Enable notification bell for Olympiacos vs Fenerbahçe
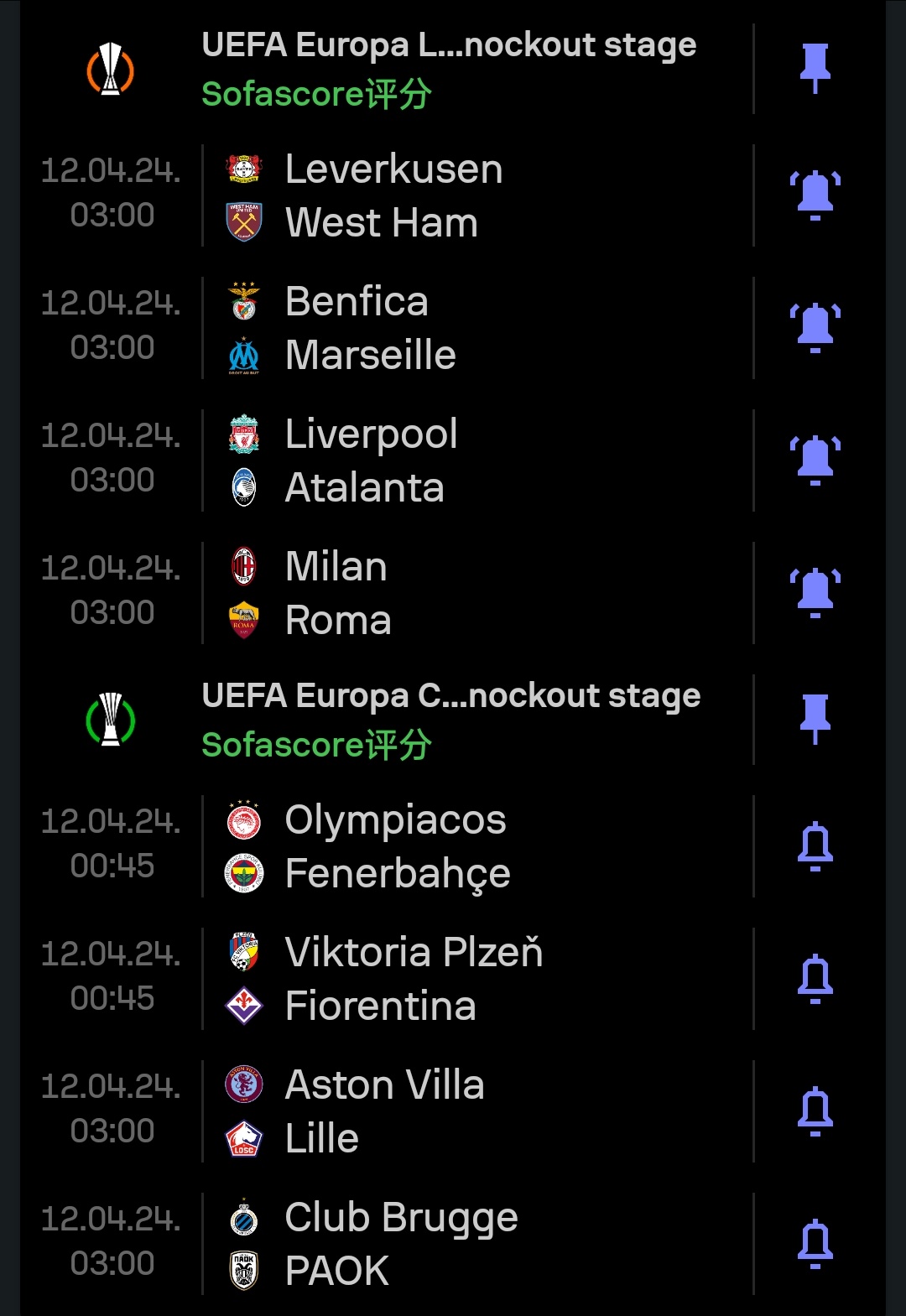Screen dimensions: 906x1316 click(x=815, y=846)
